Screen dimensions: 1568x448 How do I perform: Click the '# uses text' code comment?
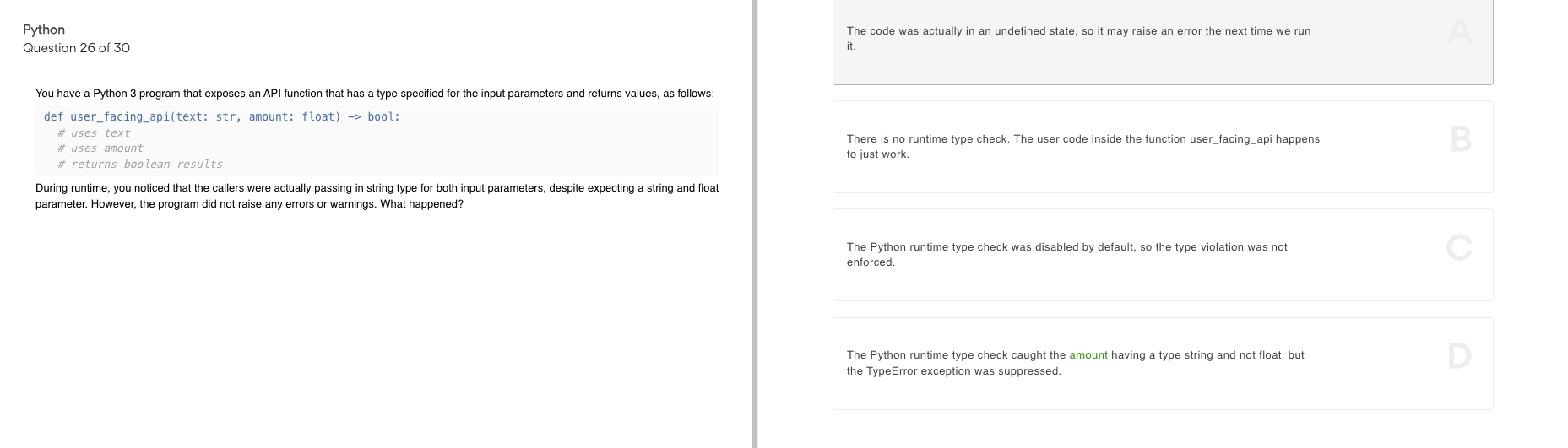pos(94,133)
